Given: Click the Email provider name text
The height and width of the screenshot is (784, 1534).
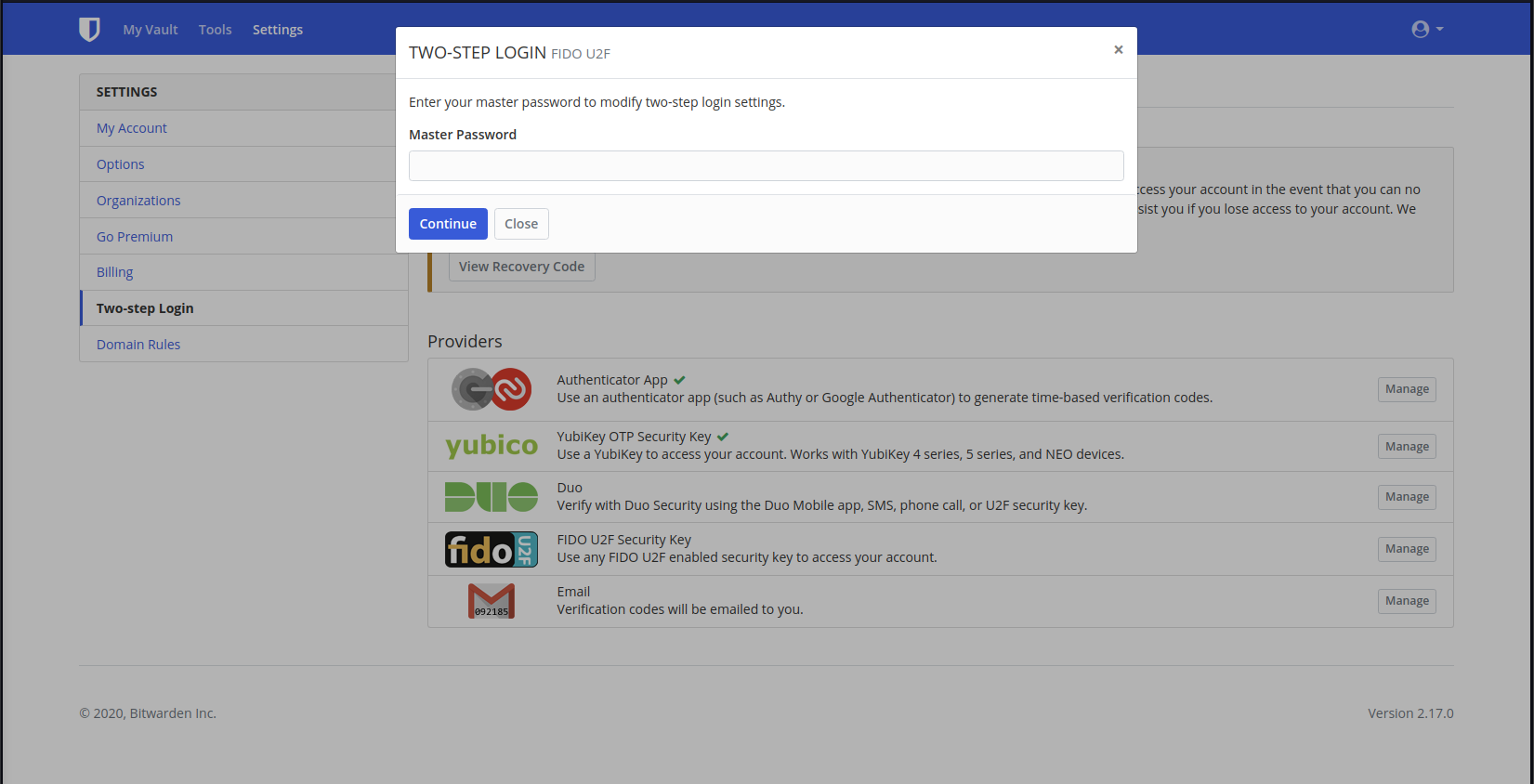Looking at the screenshot, I should coord(573,592).
